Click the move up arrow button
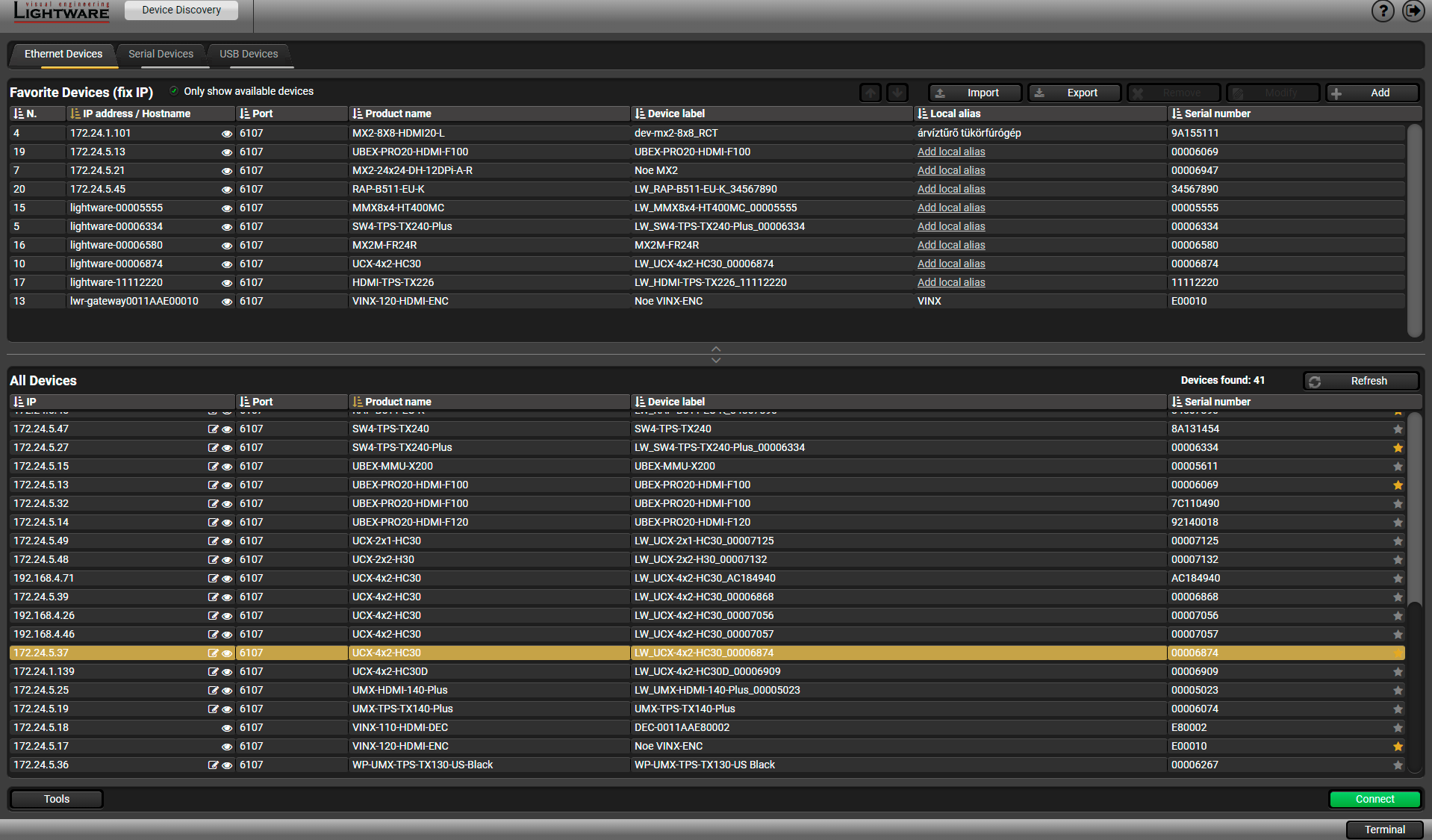The height and width of the screenshot is (840, 1432). [x=870, y=93]
